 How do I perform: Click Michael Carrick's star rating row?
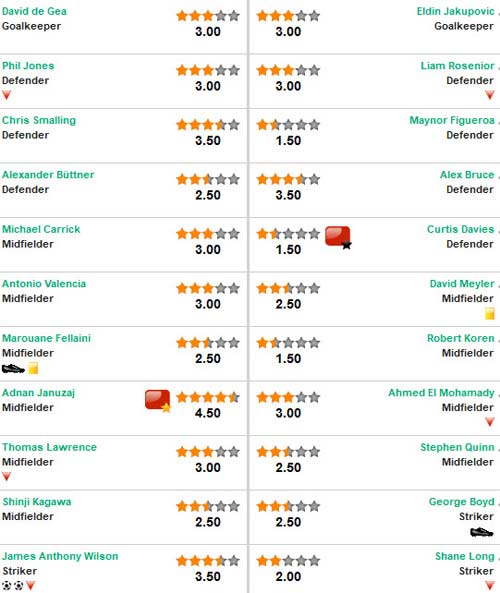coord(208,234)
